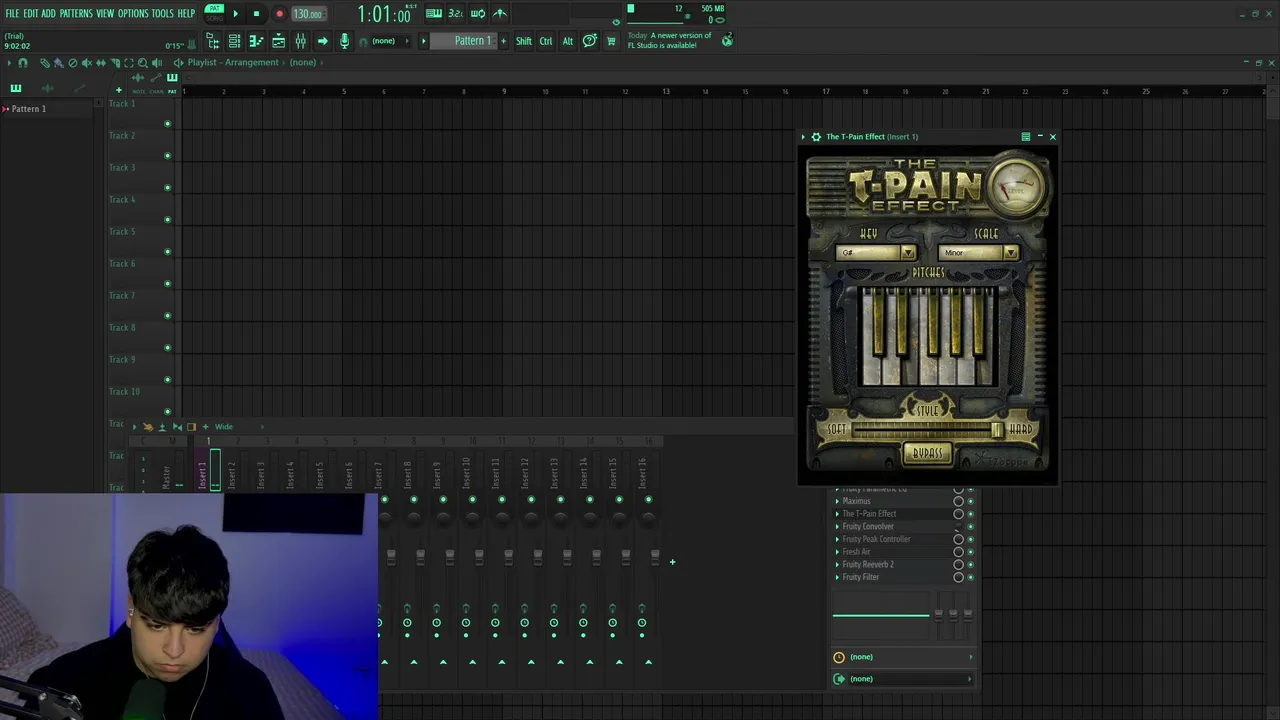Click the BYPASS button on T-Pain Effect
Screen dimensions: 1280x720
[928, 454]
